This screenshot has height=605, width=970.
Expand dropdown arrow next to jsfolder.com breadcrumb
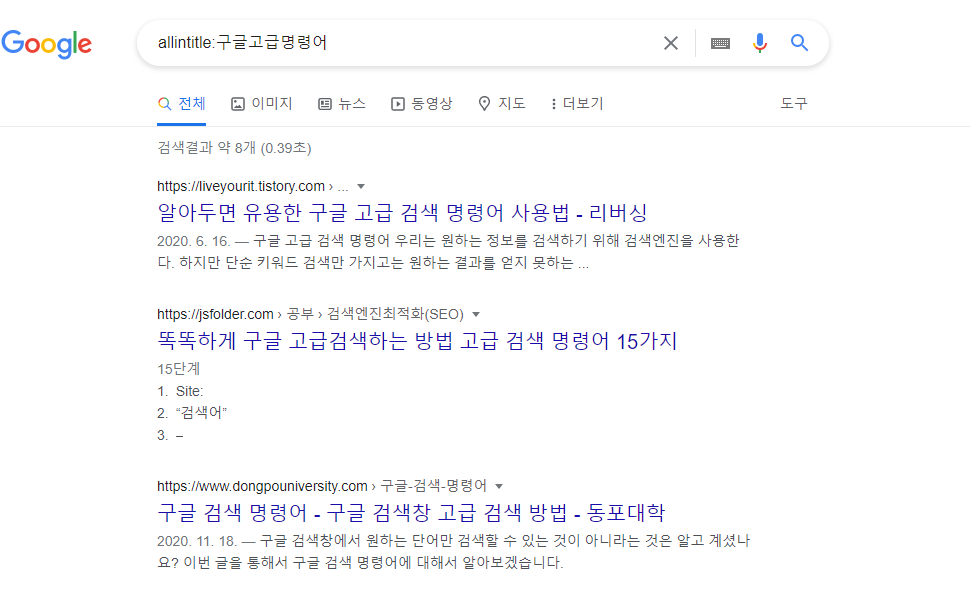[x=476, y=314]
